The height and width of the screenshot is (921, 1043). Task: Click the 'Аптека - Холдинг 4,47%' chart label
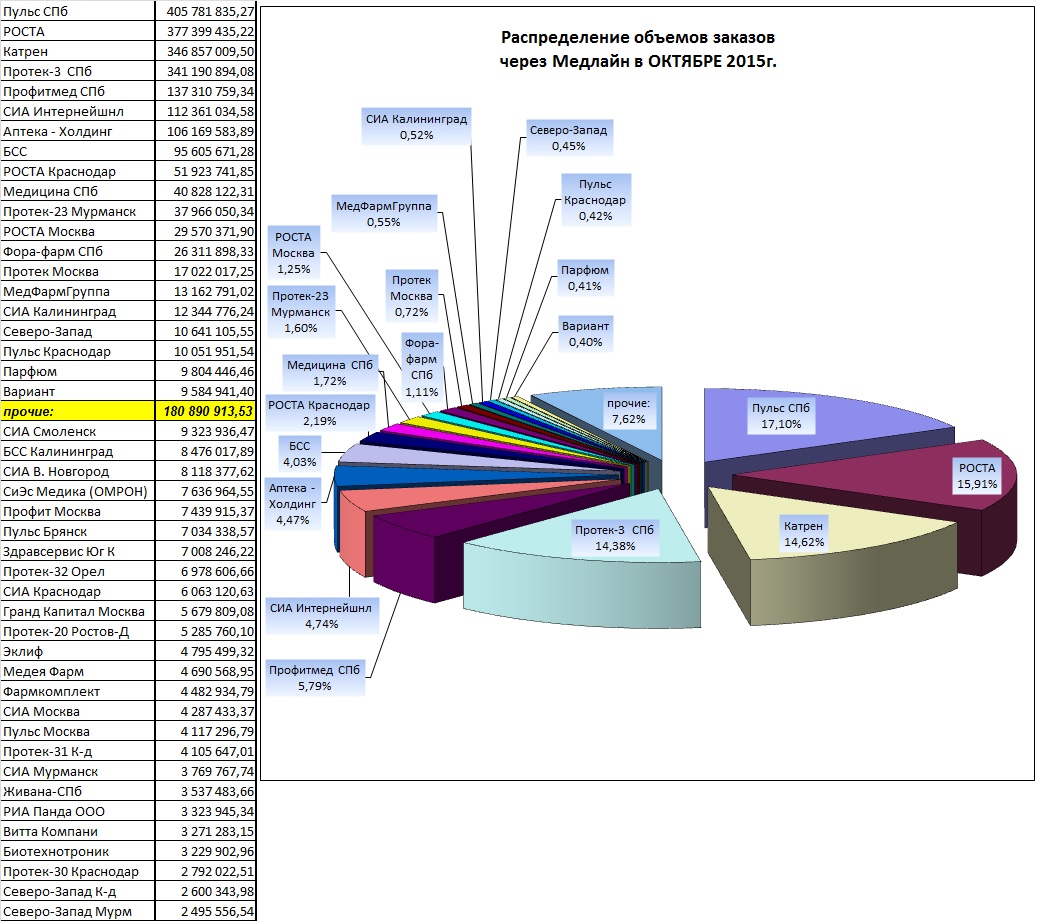(x=293, y=503)
